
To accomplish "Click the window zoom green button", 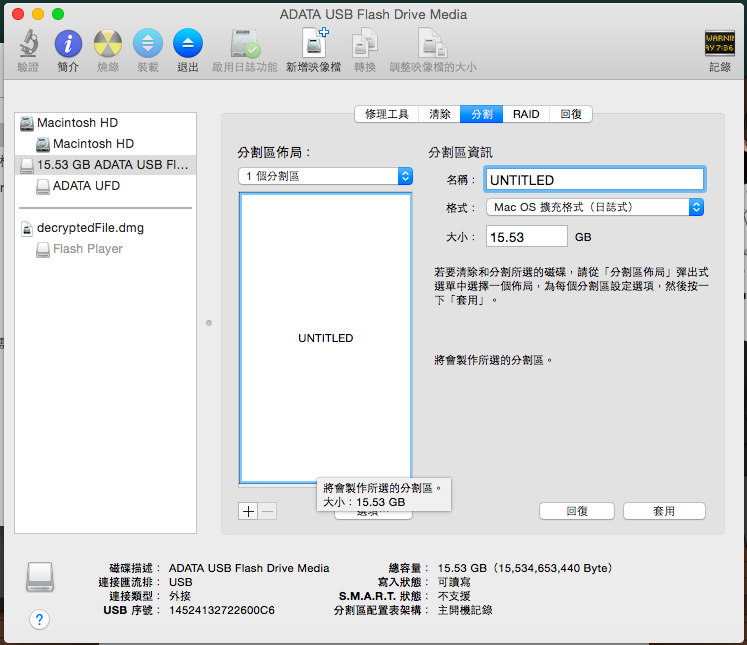I will [x=58, y=14].
